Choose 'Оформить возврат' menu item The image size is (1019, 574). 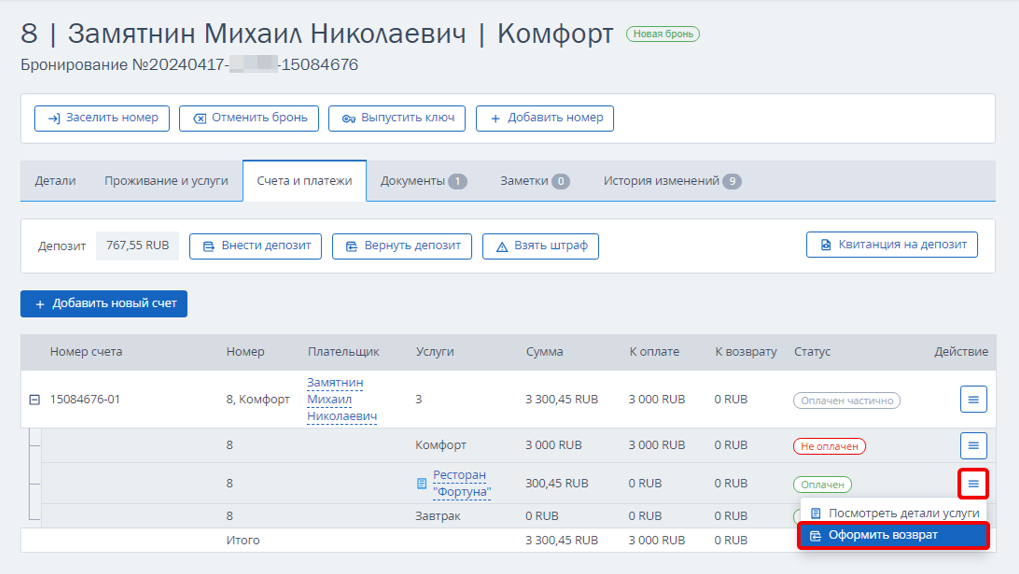(894, 535)
